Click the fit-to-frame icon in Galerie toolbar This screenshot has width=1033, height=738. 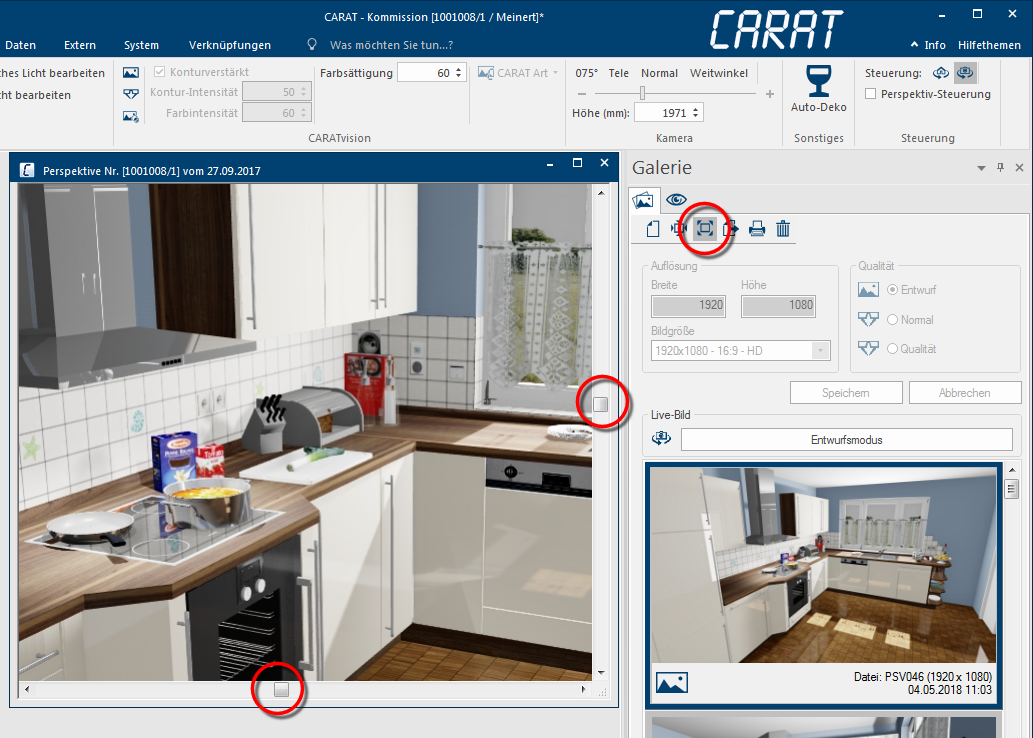click(705, 229)
